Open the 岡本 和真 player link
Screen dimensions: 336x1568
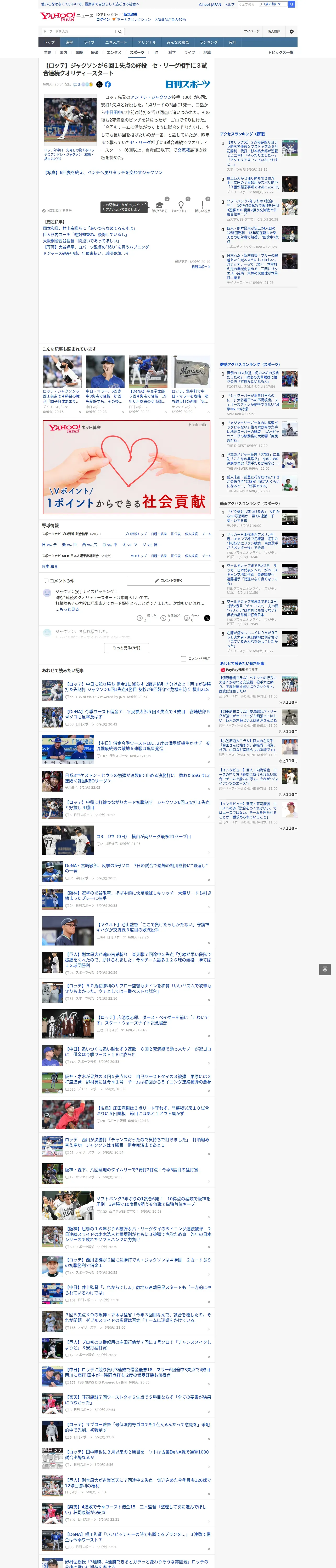point(49,566)
